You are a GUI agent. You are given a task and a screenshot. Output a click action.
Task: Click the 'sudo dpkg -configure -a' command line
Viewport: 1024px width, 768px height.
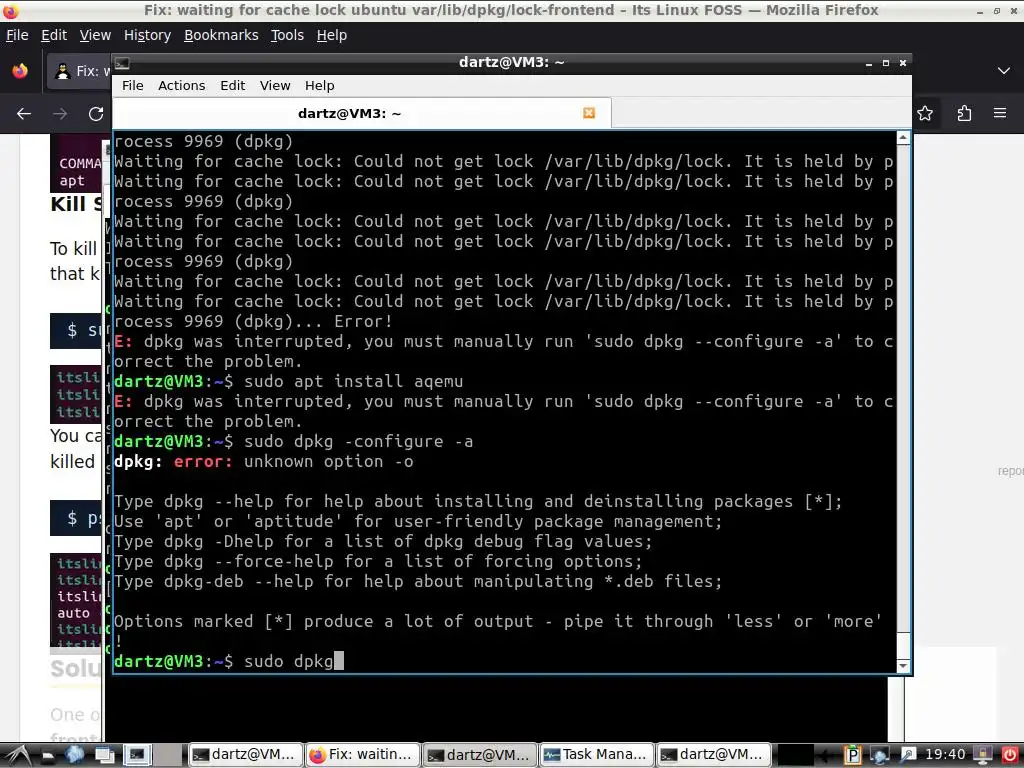(293, 441)
